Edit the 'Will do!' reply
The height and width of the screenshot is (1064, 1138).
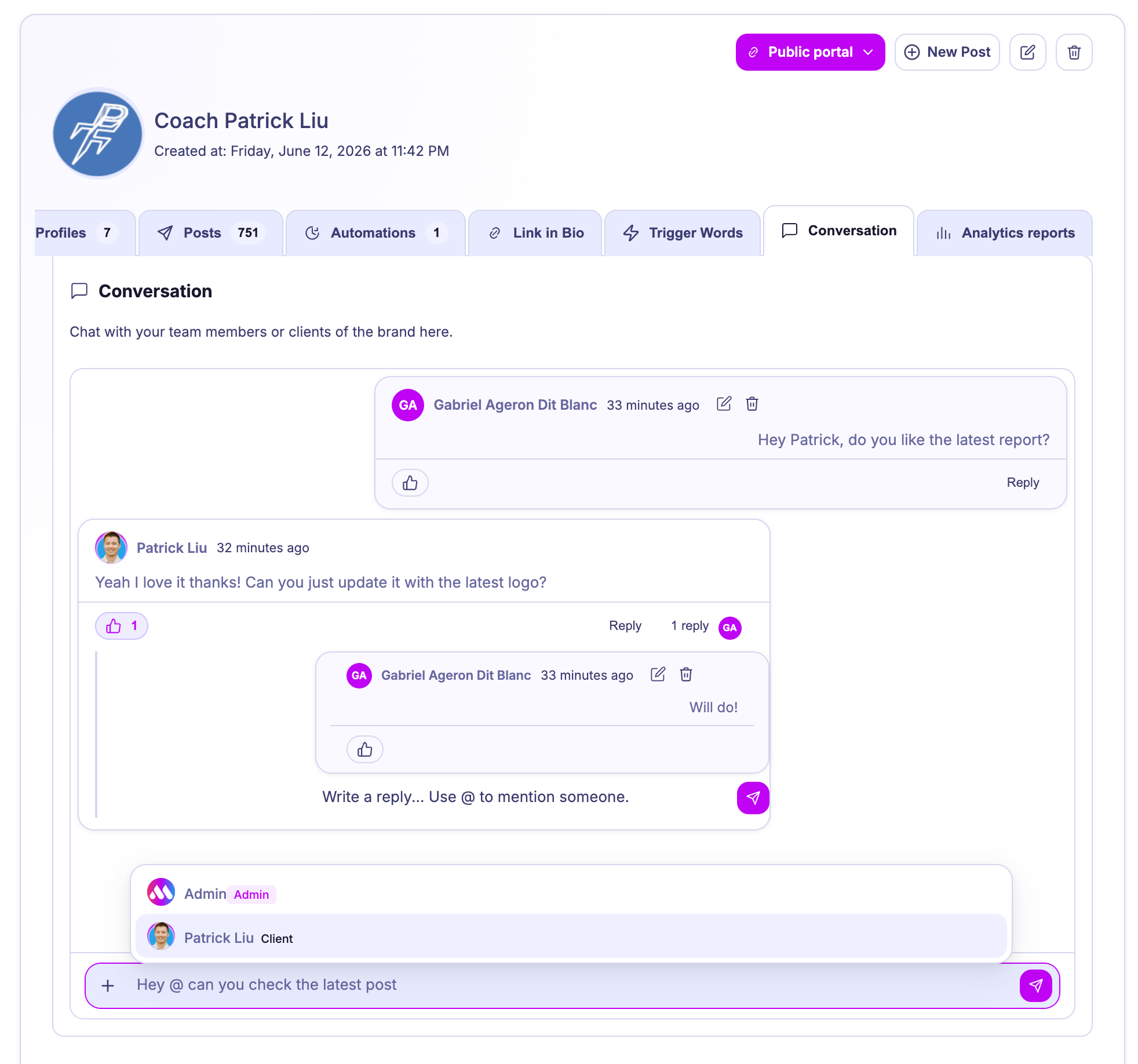[x=658, y=675]
